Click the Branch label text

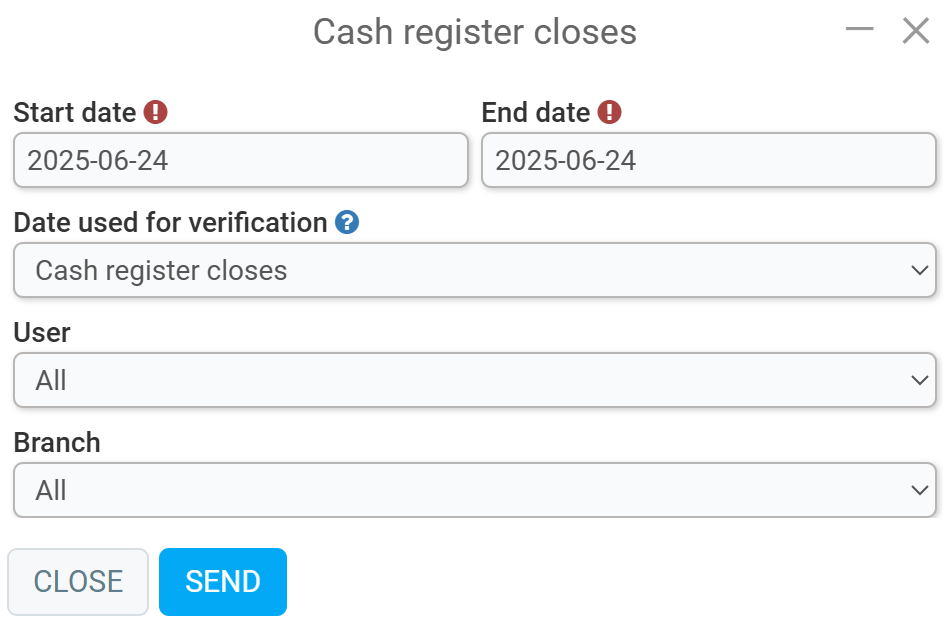coord(57,442)
